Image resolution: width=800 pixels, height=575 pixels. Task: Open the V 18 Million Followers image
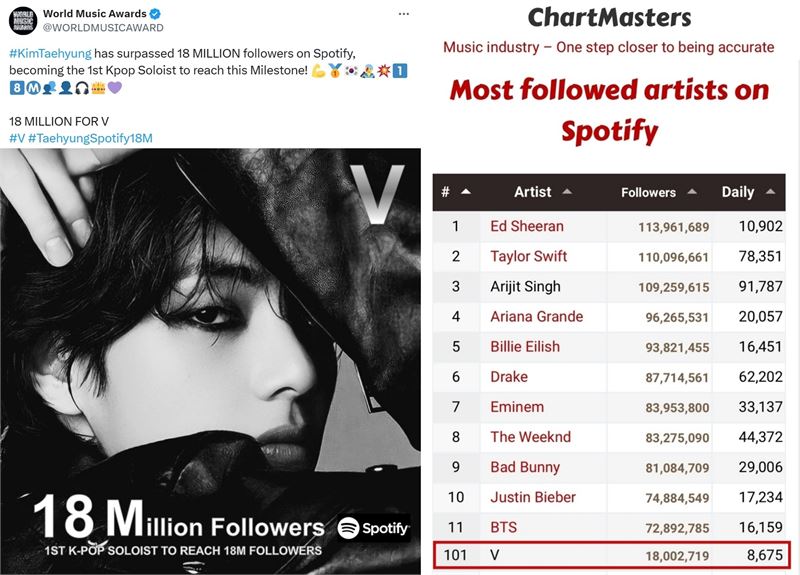[210, 361]
